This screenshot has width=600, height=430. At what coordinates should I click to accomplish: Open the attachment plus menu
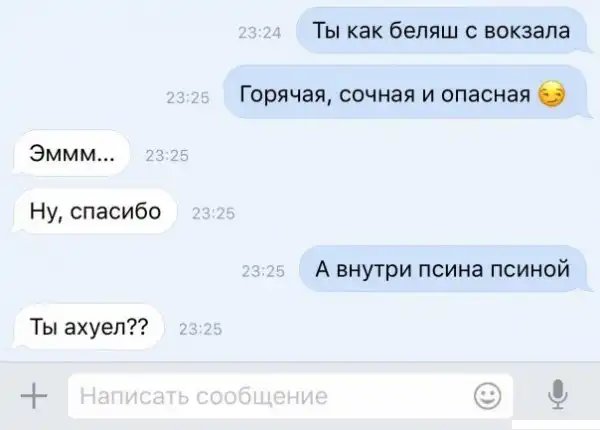[x=34, y=396]
